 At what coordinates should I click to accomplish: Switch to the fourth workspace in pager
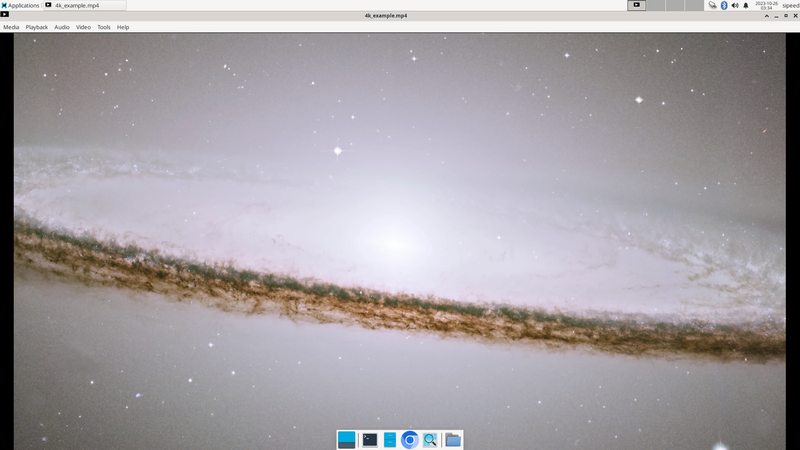[694, 5]
